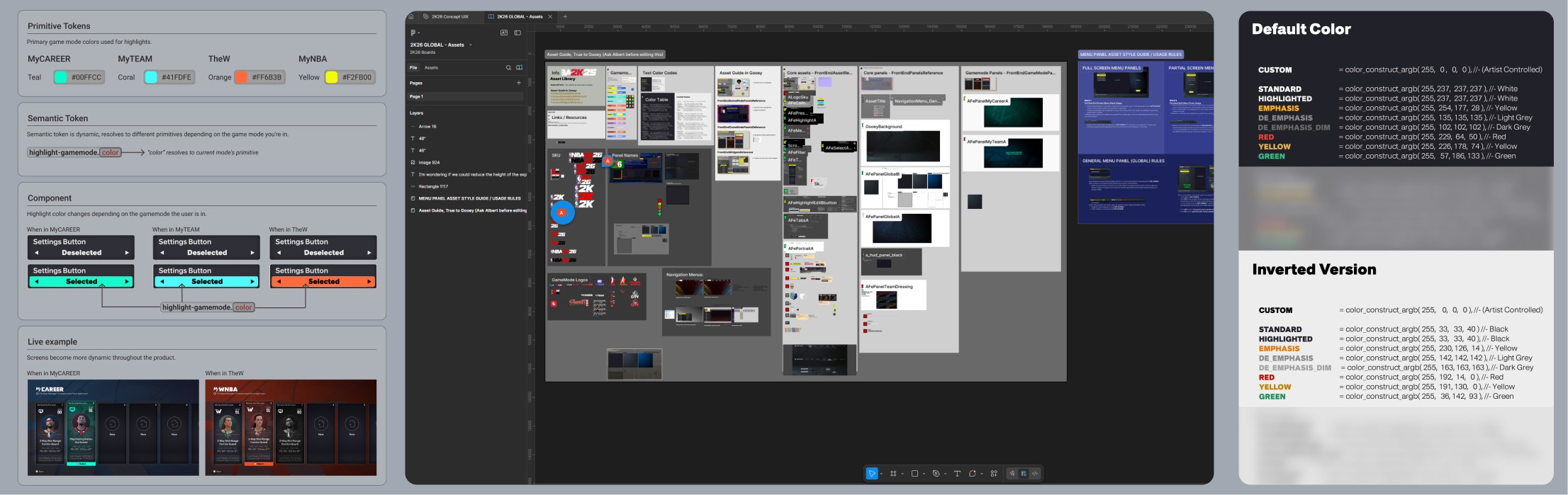Click the Teal #00FFCC color swatch
The width and height of the screenshot is (1568, 495).
tap(61, 77)
